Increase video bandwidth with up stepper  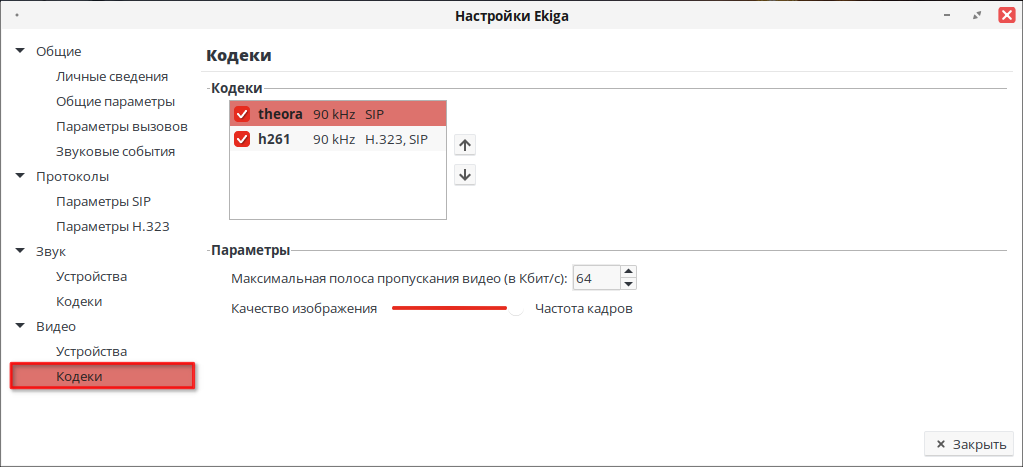[628, 271]
